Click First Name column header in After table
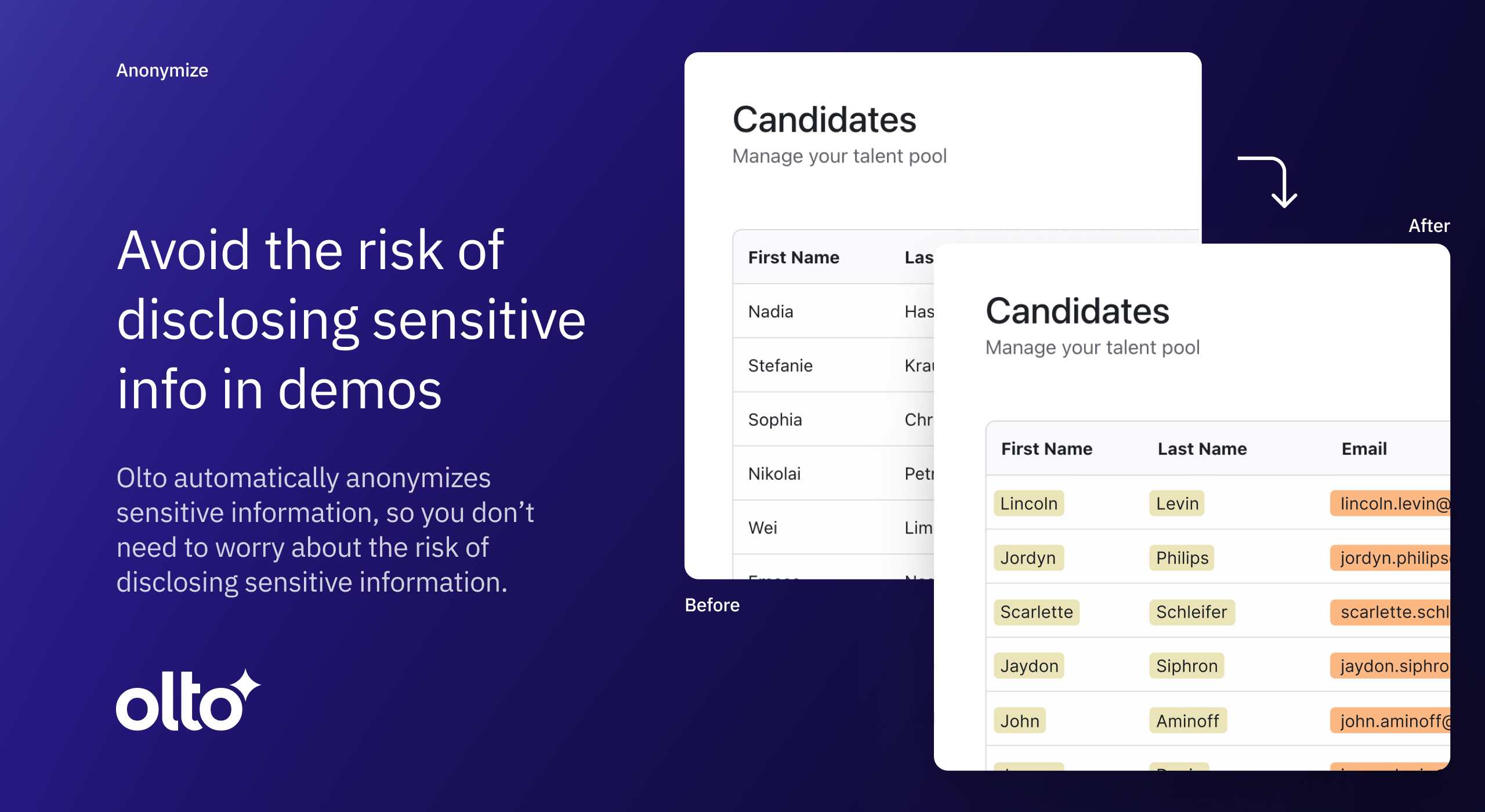This screenshot has height=812, width=1485. [1046, 448]
